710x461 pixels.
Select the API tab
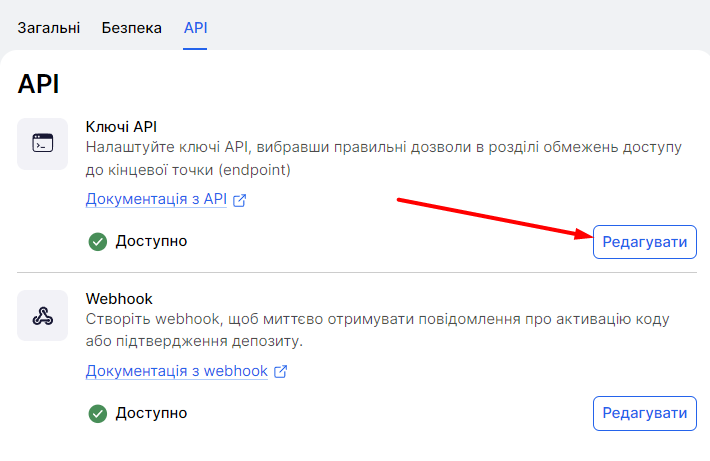click(x=195, y=27)
